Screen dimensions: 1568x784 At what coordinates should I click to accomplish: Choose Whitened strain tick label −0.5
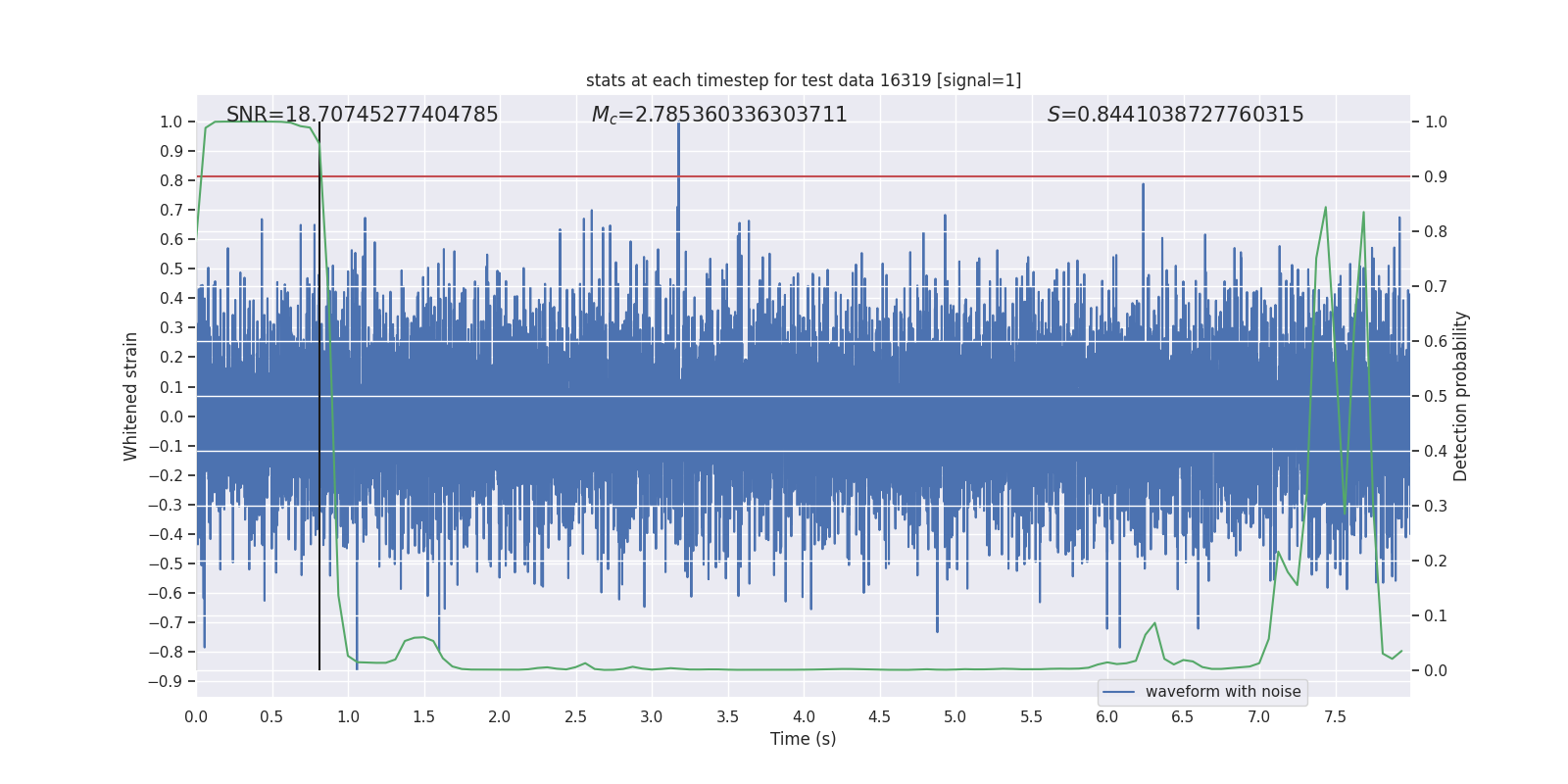pyautogui.click(x=166, y=564)
